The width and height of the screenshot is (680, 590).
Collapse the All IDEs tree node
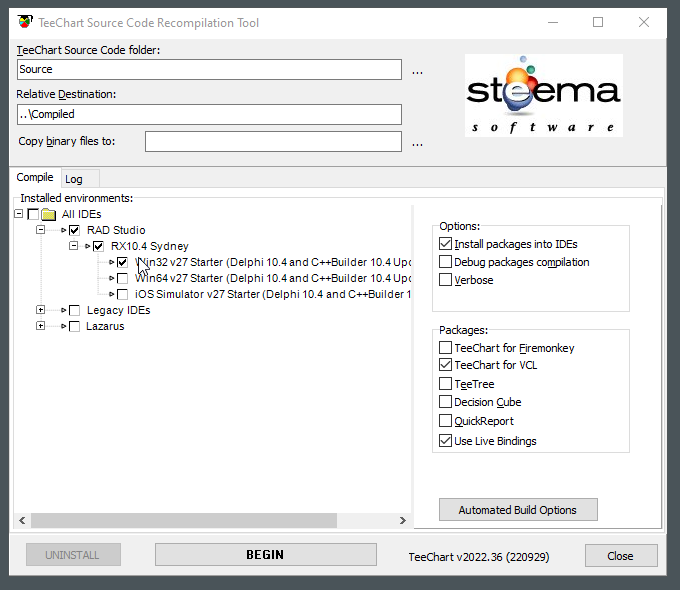coord(18,213)
